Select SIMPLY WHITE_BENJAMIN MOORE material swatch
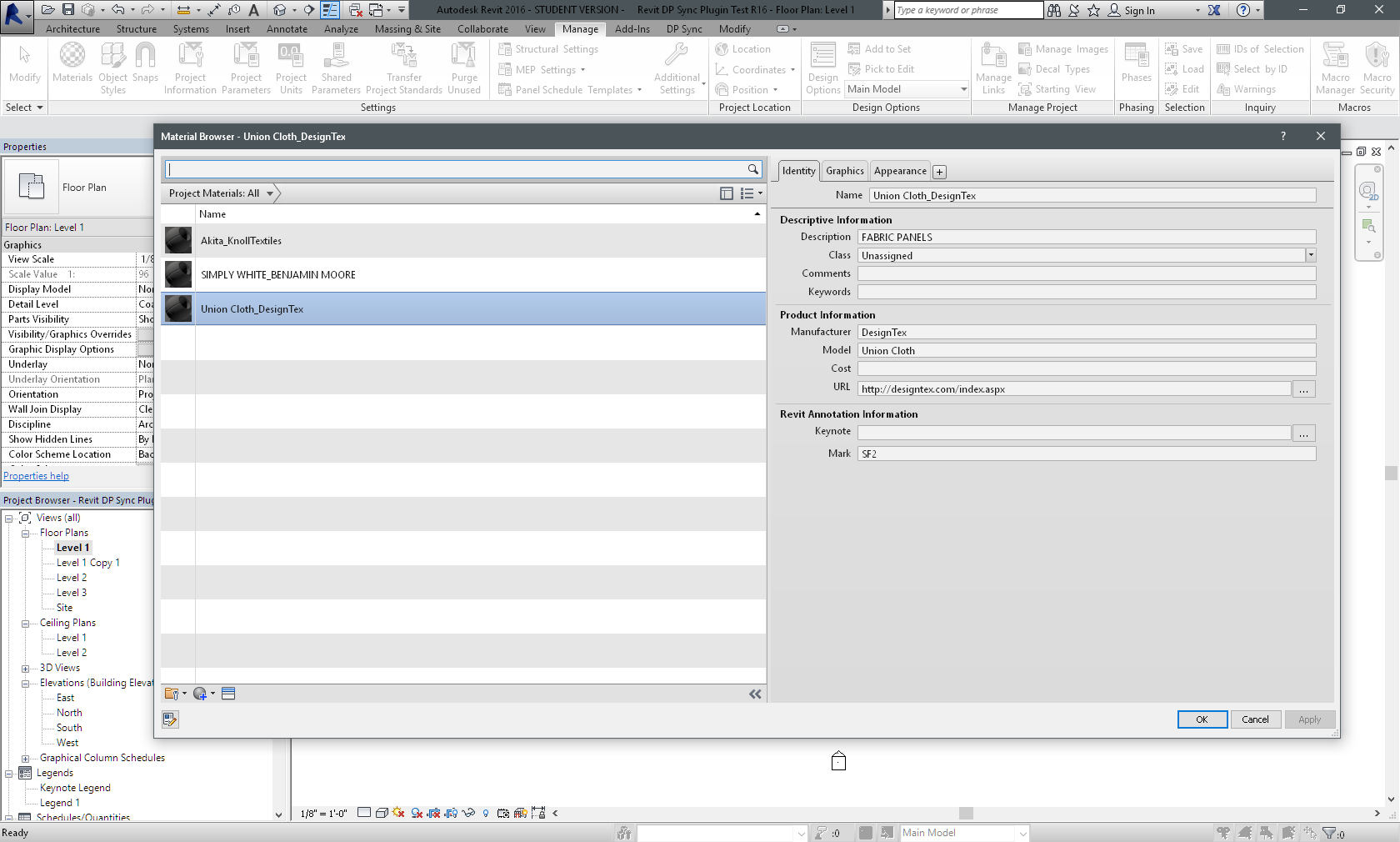Image resolution: width=1400 pixels, height=842 pixels. [178, 274]
